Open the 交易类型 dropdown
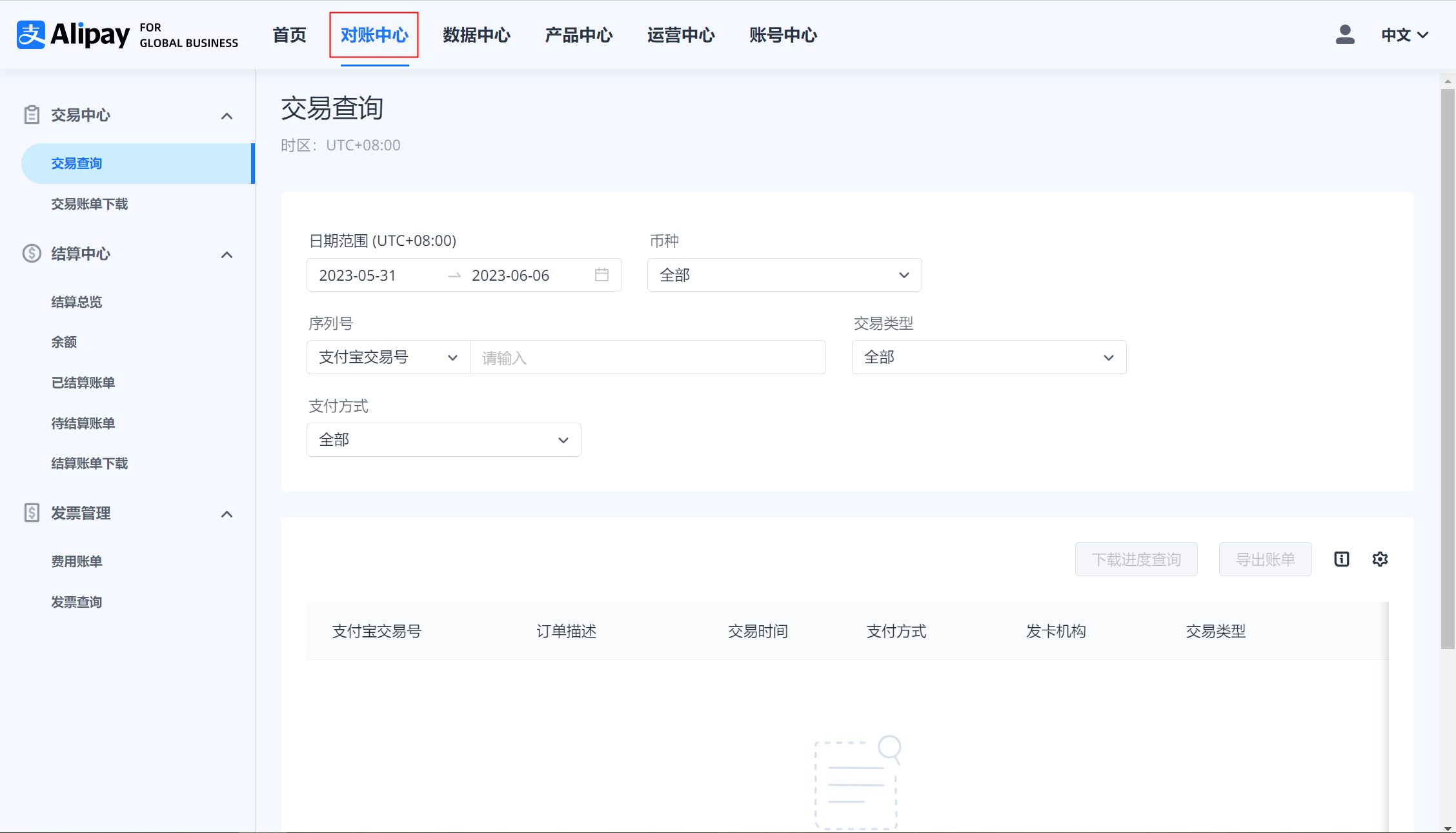 989,357
